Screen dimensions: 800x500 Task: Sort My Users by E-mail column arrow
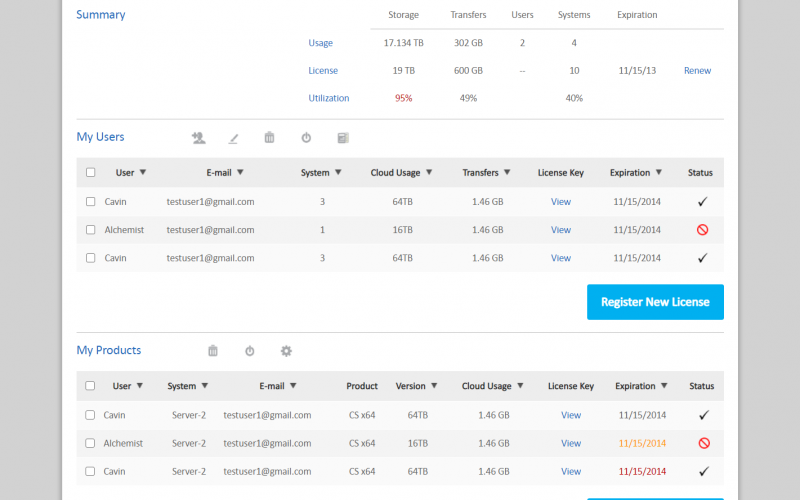coord(240,173)
